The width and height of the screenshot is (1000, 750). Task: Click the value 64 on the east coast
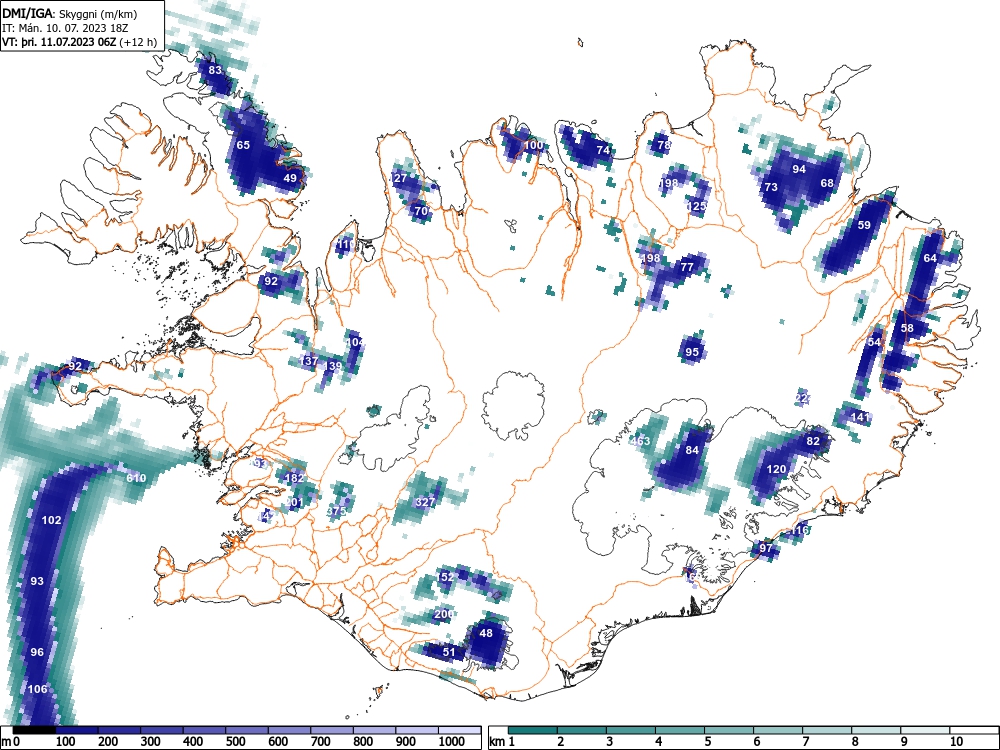click(930, 258)
